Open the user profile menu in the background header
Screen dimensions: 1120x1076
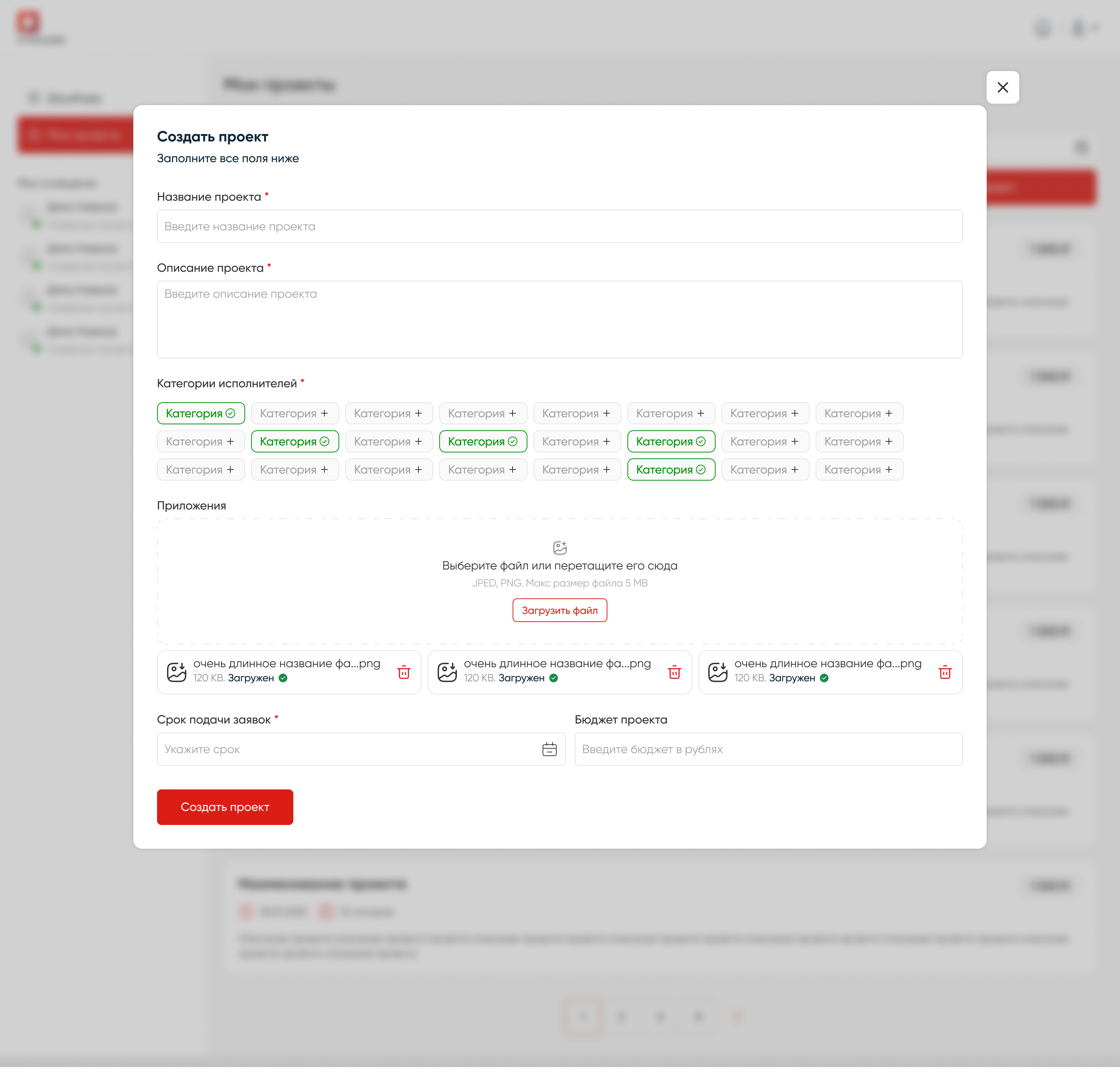click(1084, 27)
